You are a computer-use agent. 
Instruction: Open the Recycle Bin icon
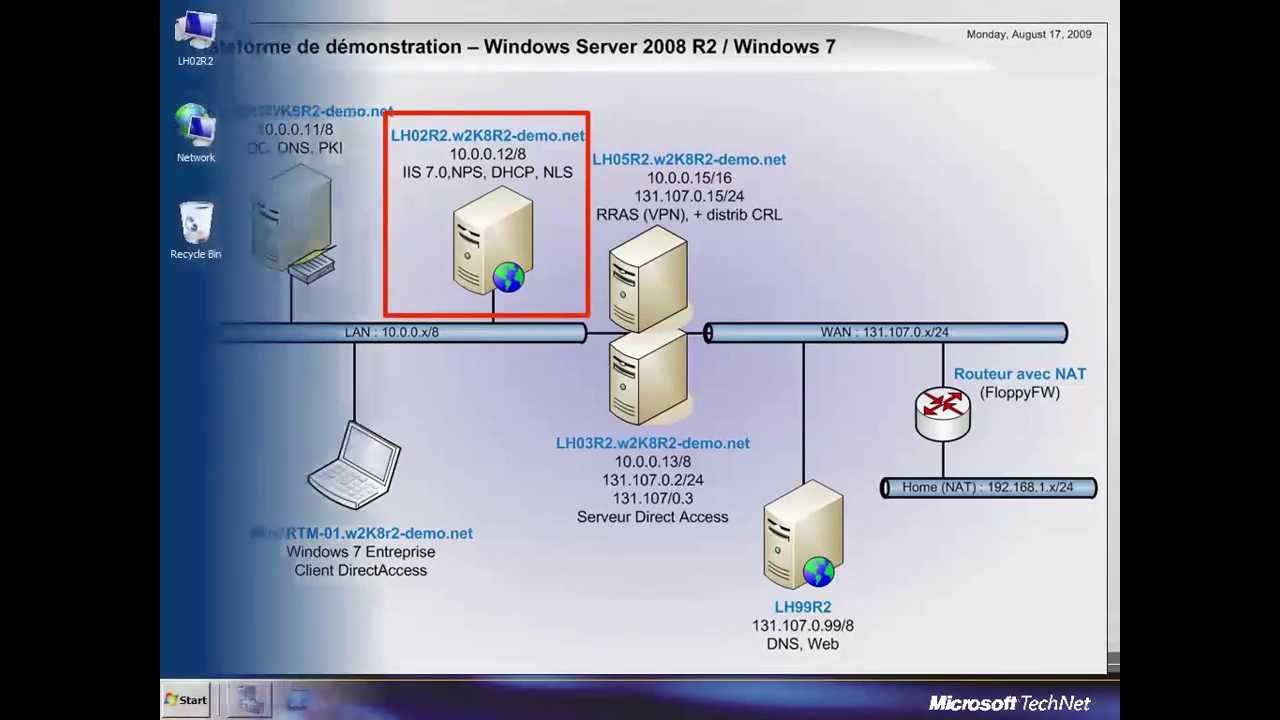196,231
